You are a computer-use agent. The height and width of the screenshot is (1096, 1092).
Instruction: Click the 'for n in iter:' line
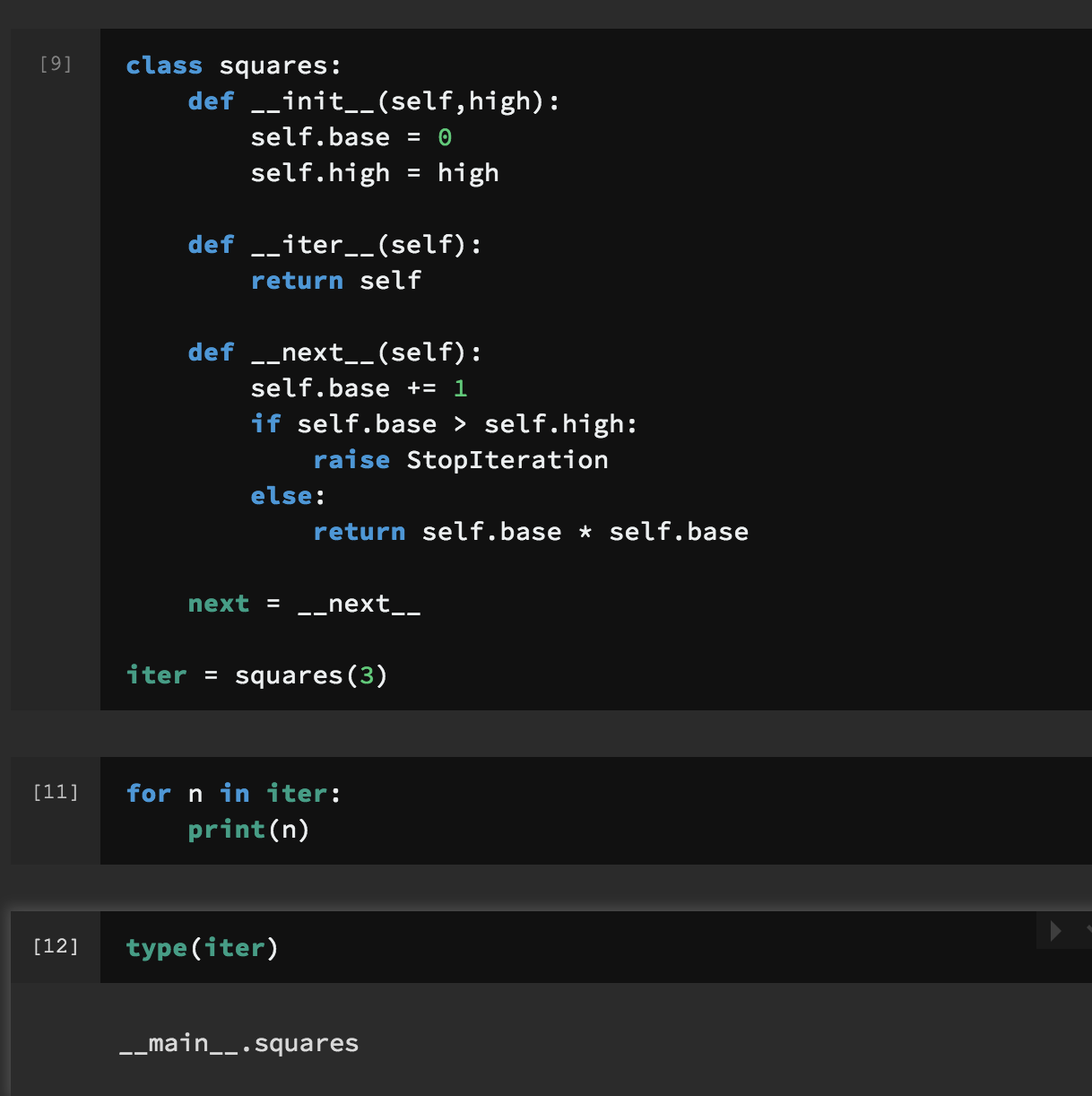tap(234, 794)
